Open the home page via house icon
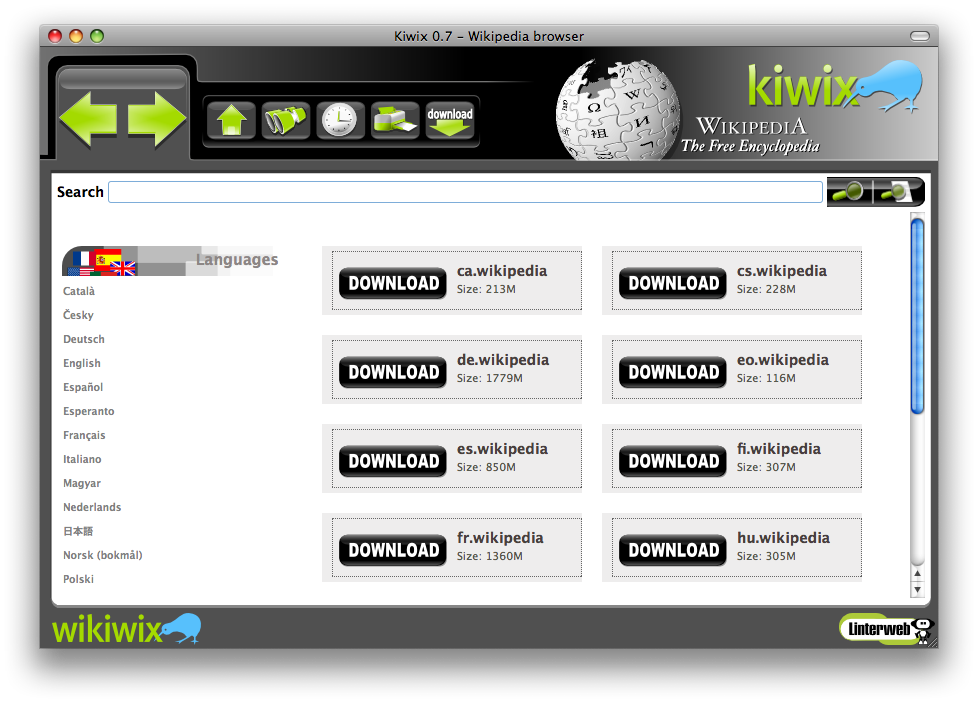 pos(231,120)
